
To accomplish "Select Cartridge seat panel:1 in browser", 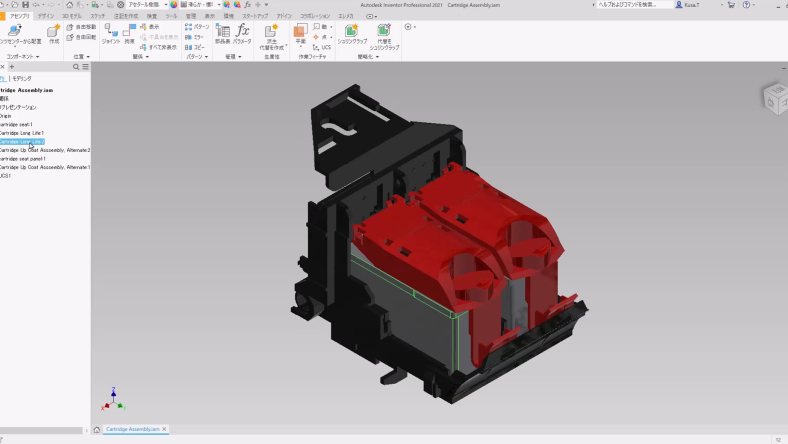I will pyautogui.click(x=23, y=158).
